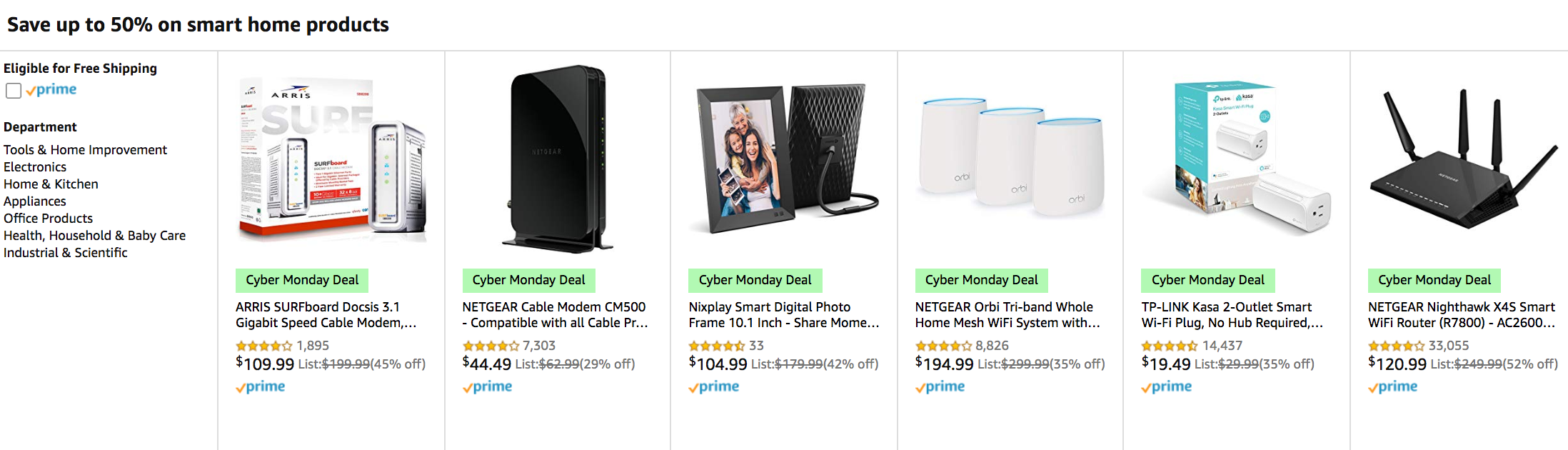Filter by Industrial & Scientific department
1568x450 pixels.
65,253
